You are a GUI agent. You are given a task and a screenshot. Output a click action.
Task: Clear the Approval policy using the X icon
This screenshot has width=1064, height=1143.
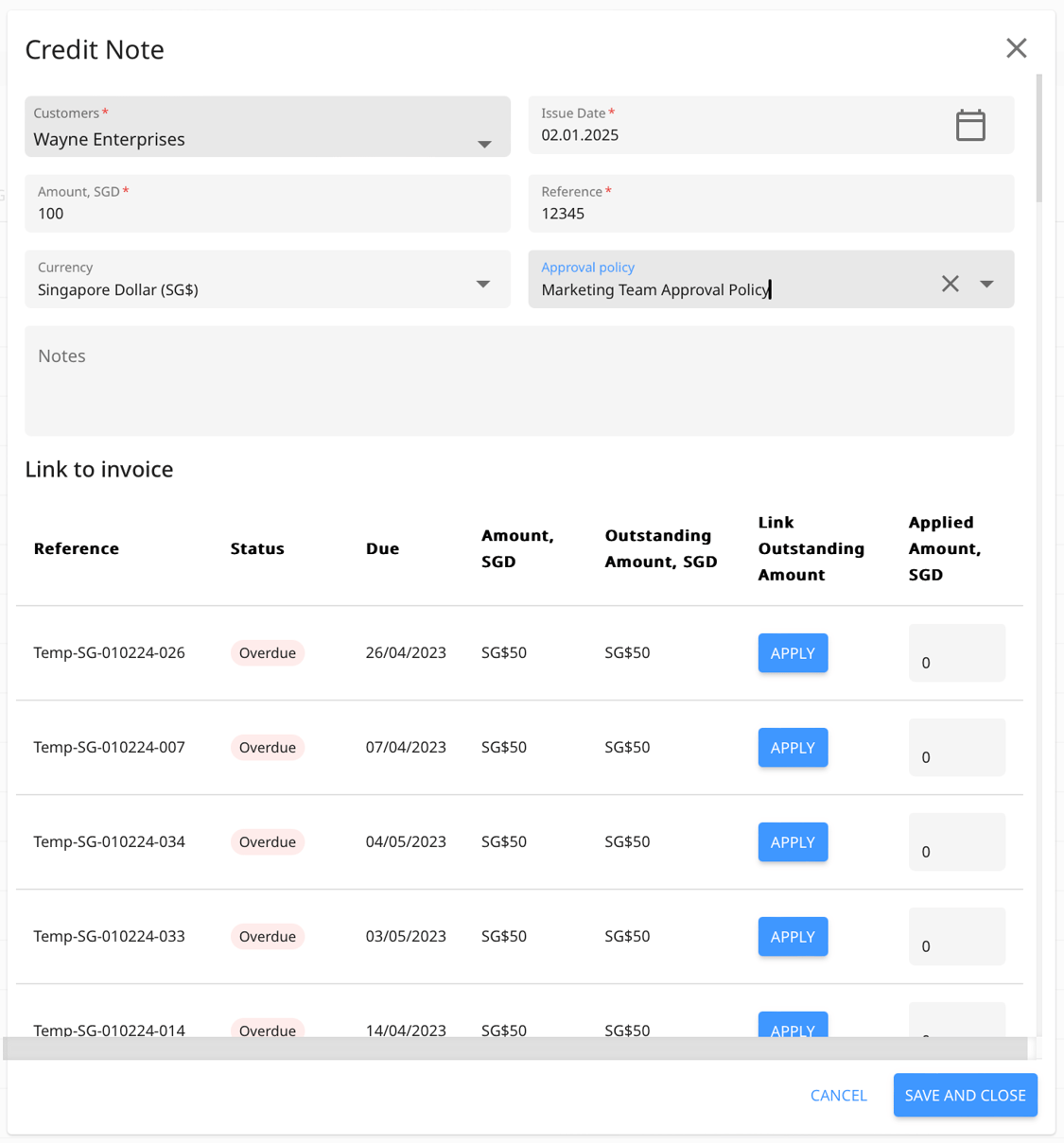point(951,283)
